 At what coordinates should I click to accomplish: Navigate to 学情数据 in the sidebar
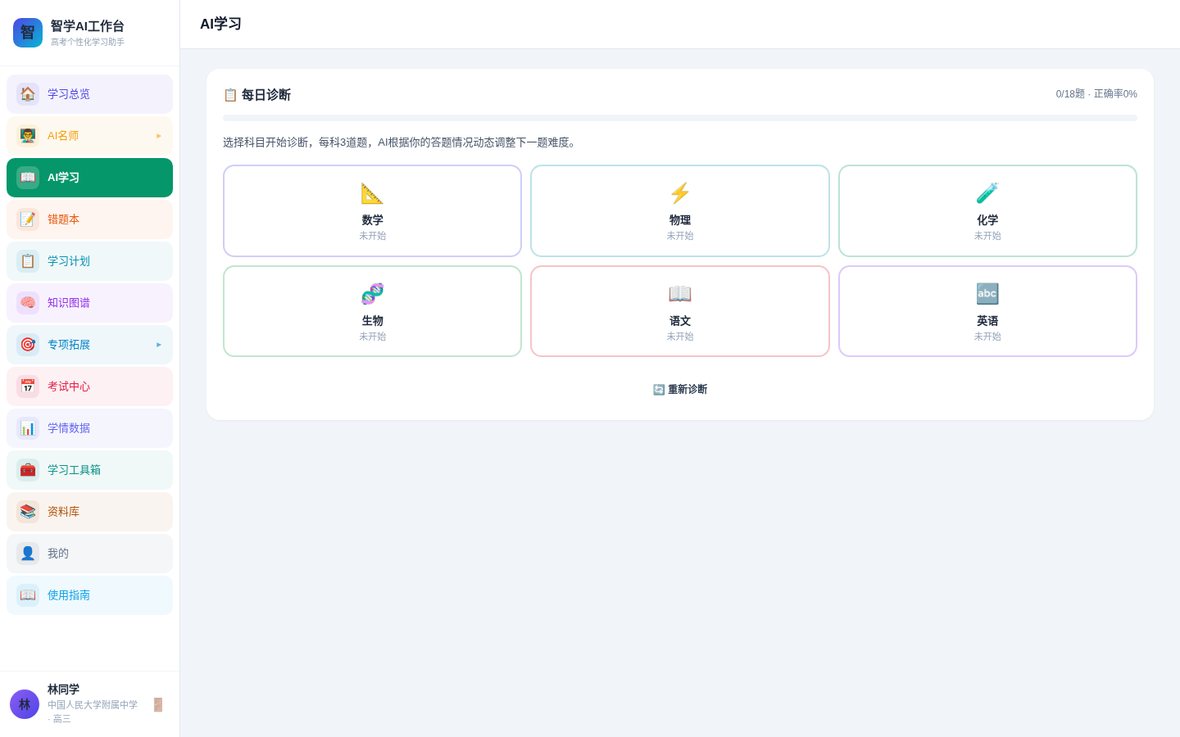[90, 428]
